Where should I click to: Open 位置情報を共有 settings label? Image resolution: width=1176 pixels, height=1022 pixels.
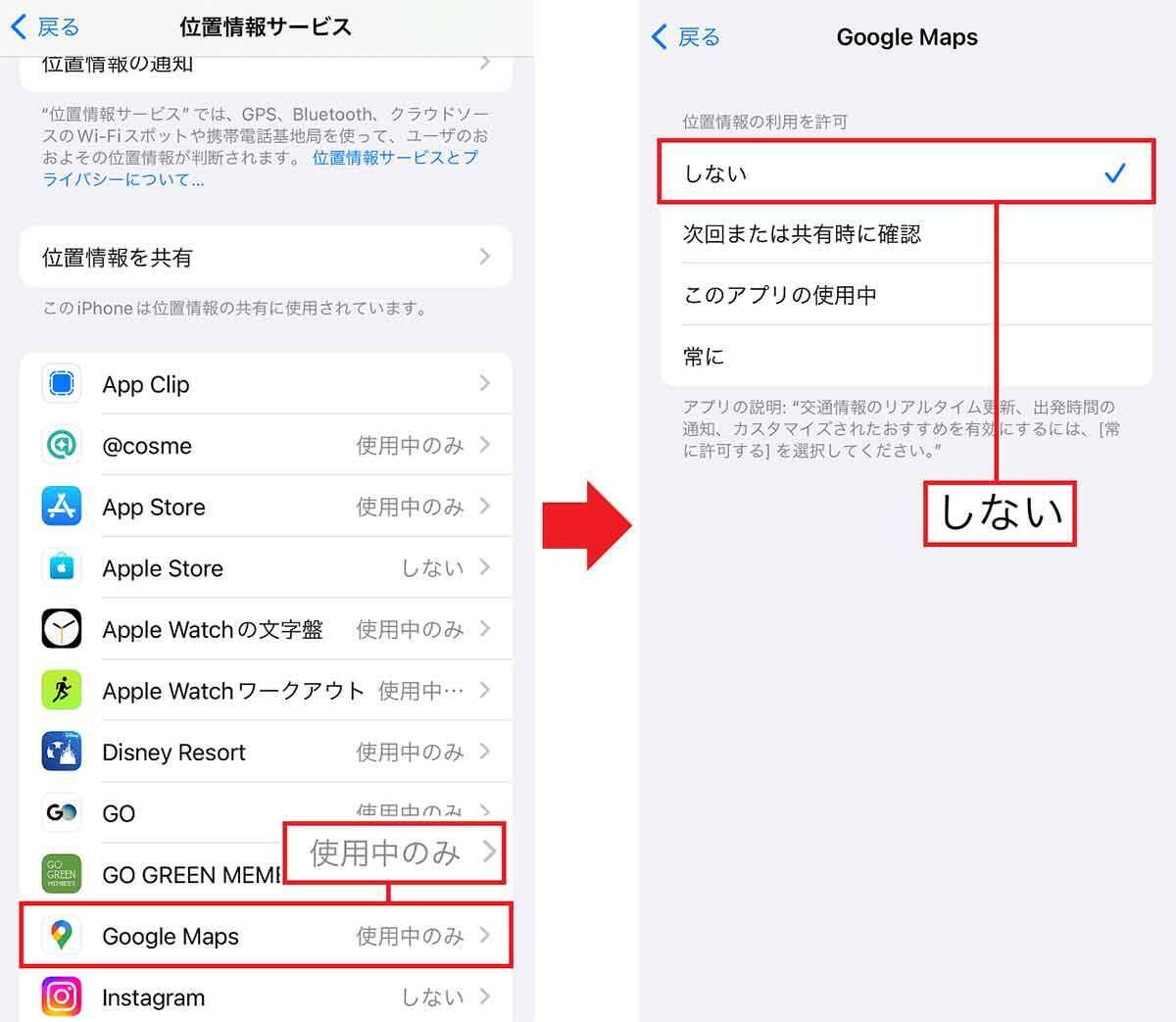(x=118, y=258)
